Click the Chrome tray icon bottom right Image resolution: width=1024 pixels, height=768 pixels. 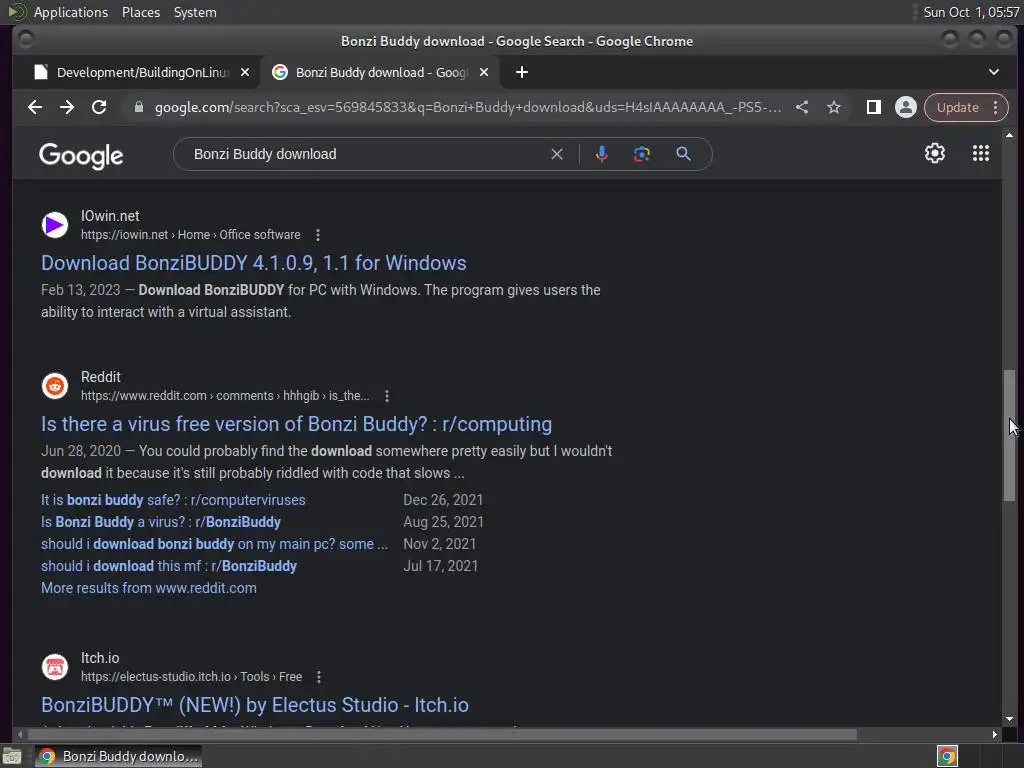click(948, 757)
